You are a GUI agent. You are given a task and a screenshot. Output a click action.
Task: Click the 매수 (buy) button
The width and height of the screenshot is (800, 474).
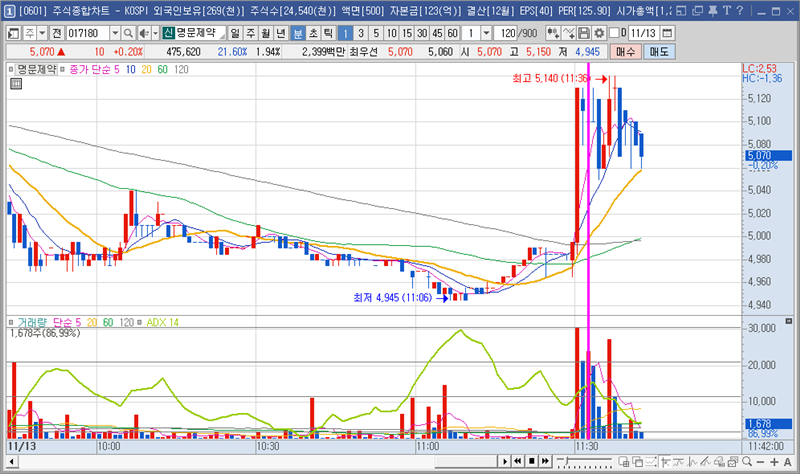pos(625,51)
